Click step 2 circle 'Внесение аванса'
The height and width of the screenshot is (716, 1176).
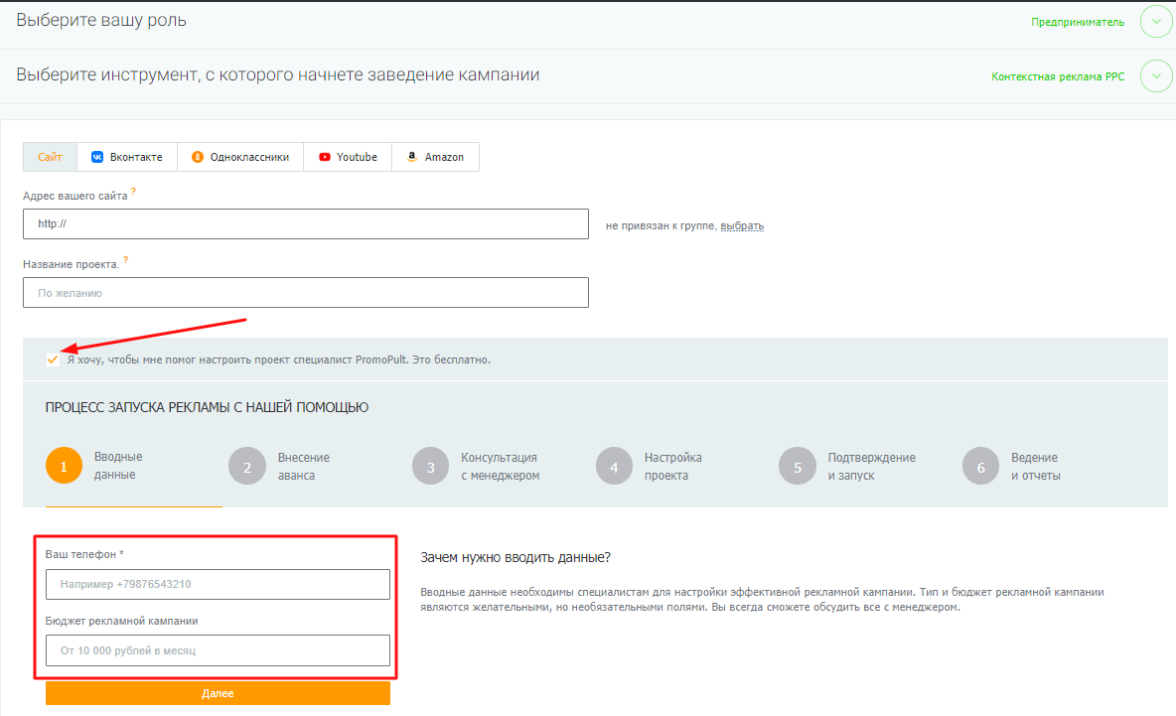click(x=246, y=466)
